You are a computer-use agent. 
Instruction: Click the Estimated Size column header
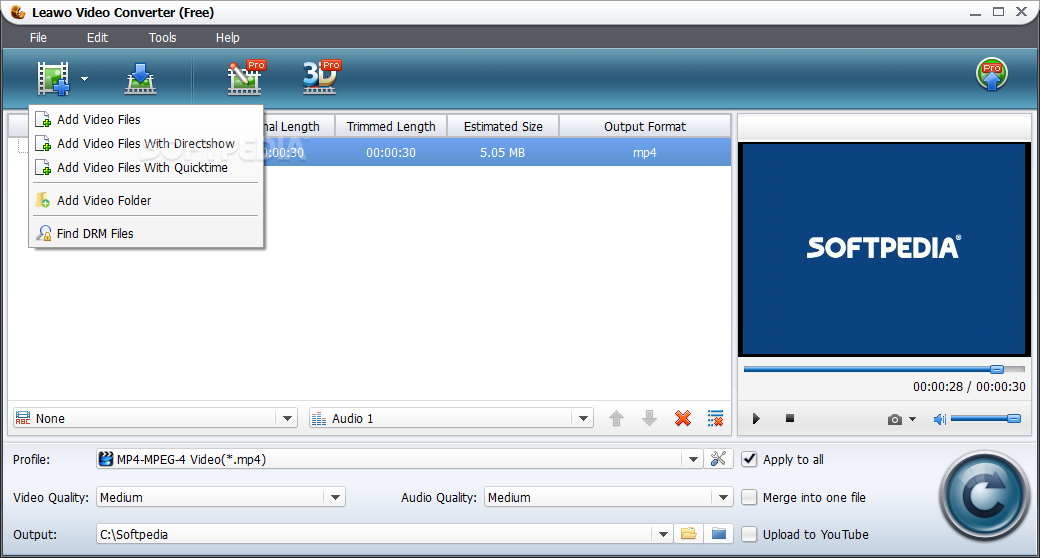(x=503, y=126)
